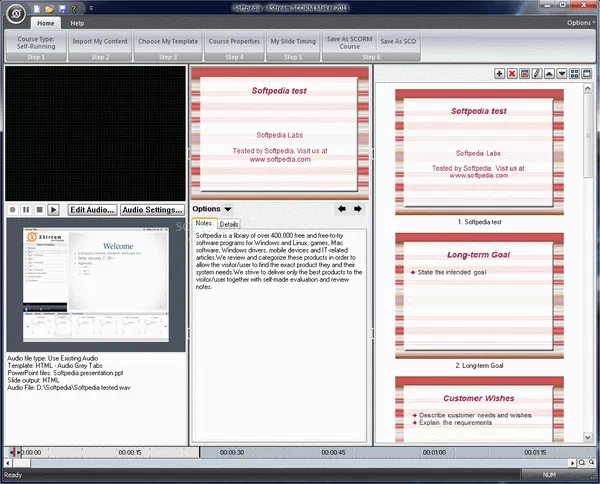Click the '1. Softpedia test' slide caption
This screenshot has width=600, height=484.
pyautogui.click(x=479, y=222)
